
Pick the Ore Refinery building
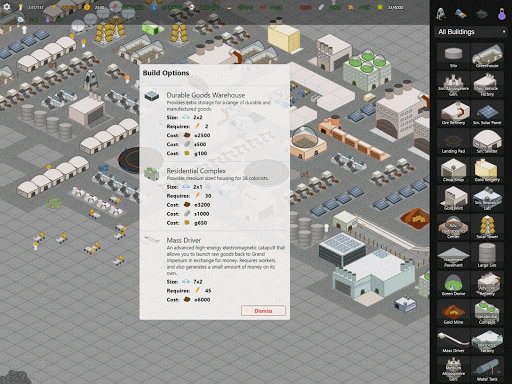pyautogui.click(x=453, y=113)
